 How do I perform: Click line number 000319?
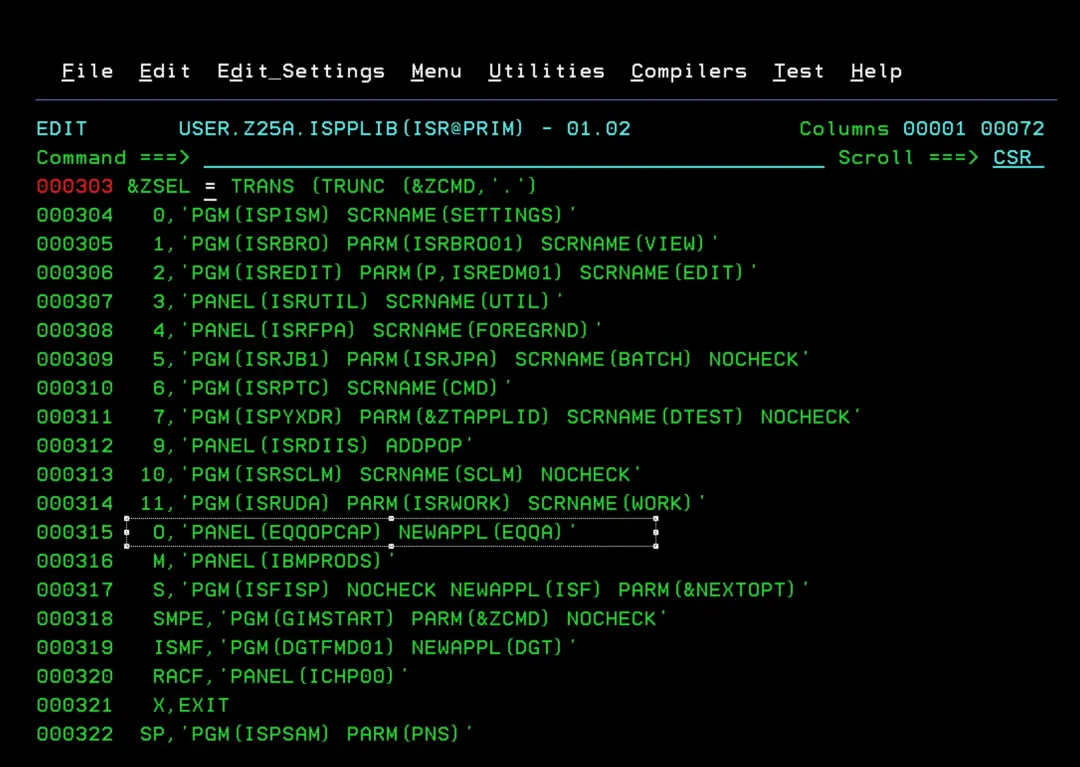click(74, 648)
